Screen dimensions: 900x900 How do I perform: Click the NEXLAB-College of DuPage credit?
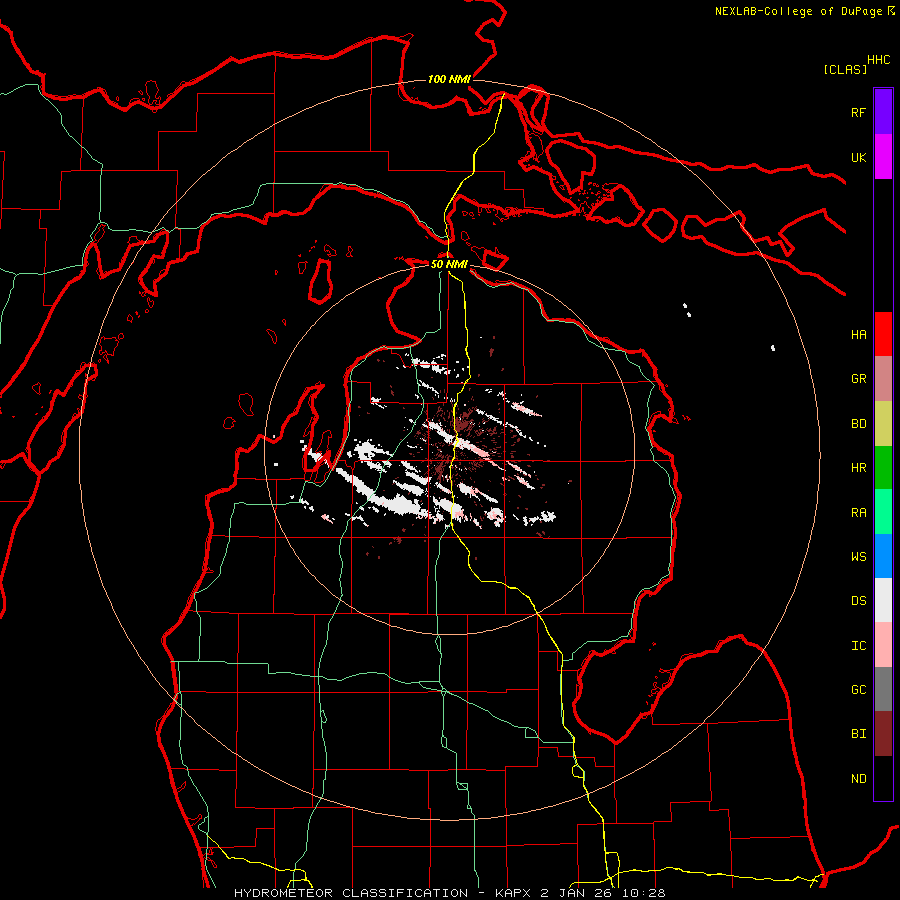pos(798,11)
